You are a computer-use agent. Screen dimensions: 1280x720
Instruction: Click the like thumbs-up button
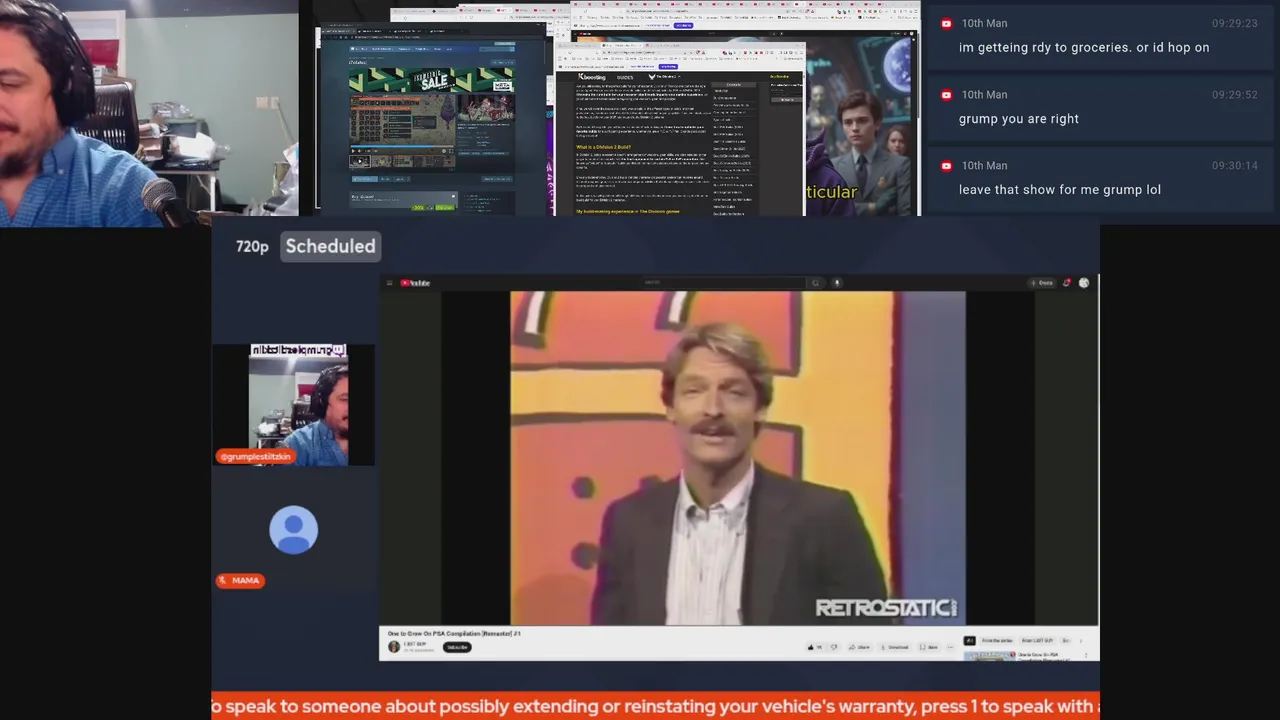(815, 647)
